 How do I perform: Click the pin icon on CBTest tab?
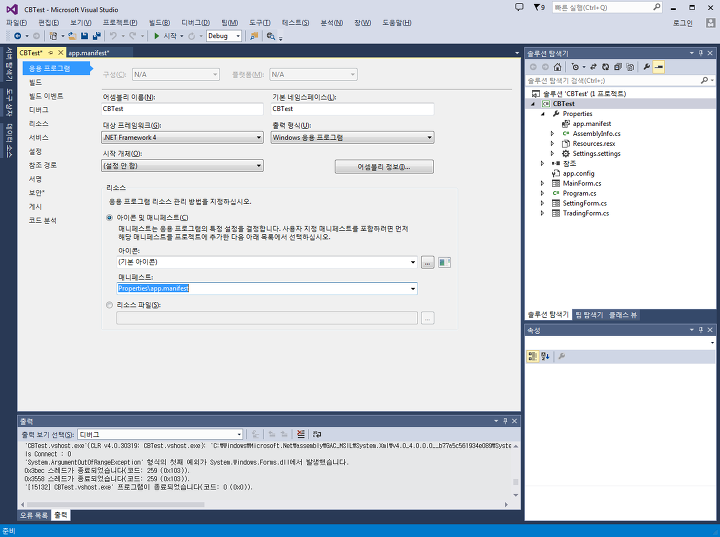51,53
